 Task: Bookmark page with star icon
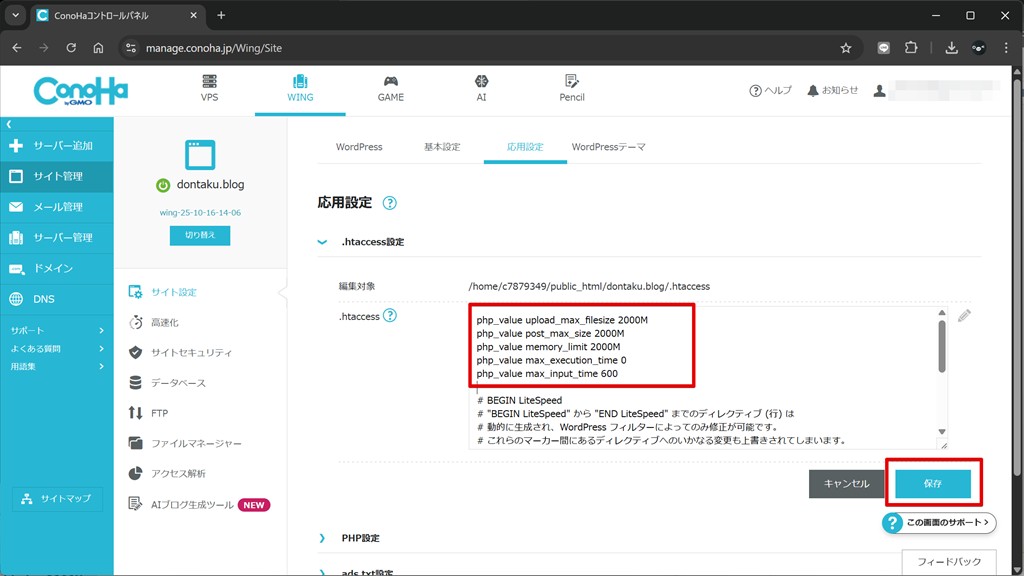coord(846,48)
